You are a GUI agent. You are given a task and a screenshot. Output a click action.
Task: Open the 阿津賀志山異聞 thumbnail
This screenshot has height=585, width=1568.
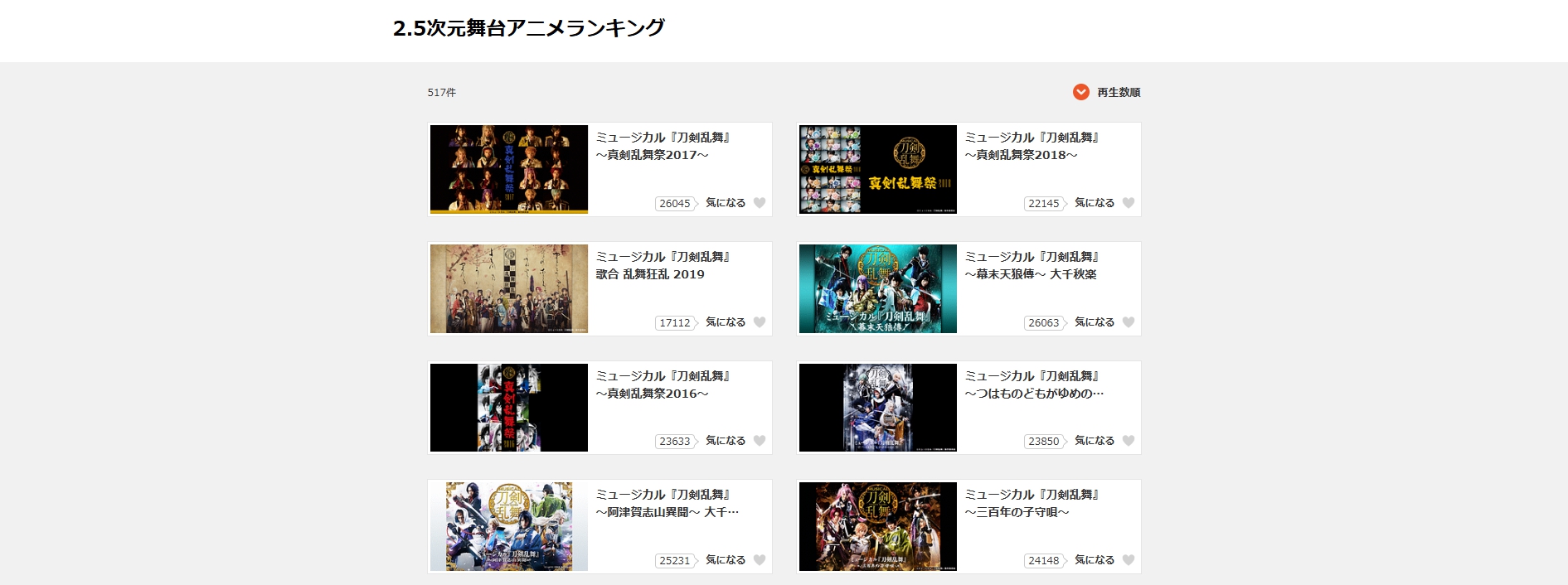[509, 527]
